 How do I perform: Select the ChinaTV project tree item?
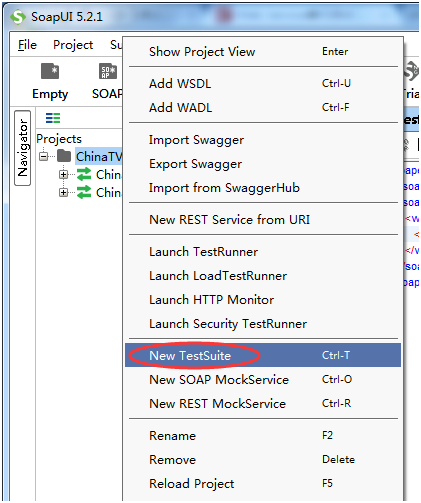(x=99, y=156)
